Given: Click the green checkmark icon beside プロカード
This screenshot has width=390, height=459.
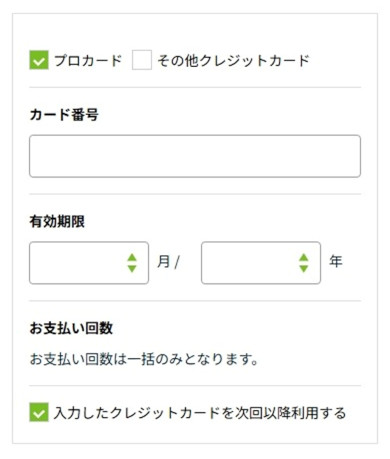Looking at the screenshot, I should (39, 60).
